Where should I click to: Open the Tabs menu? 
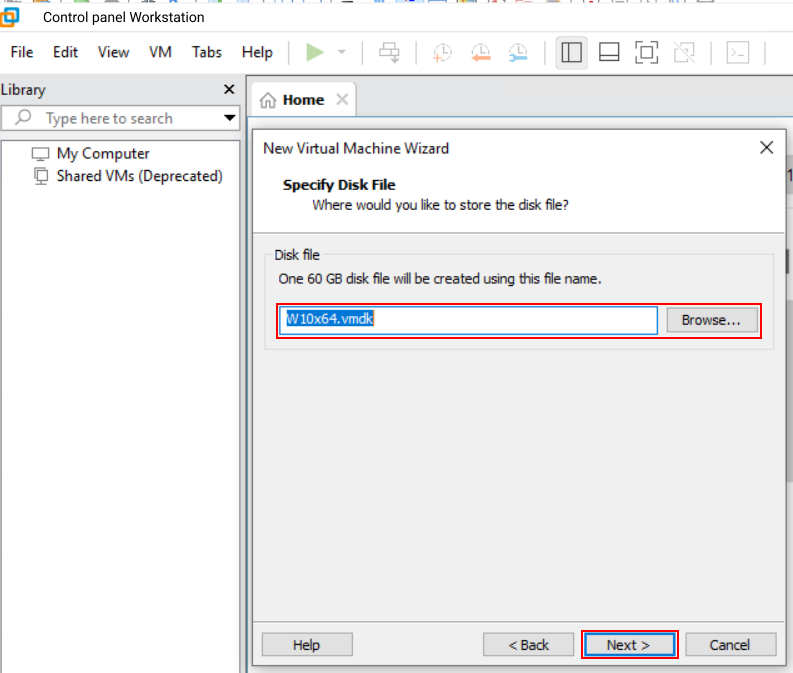coord(207,52)
